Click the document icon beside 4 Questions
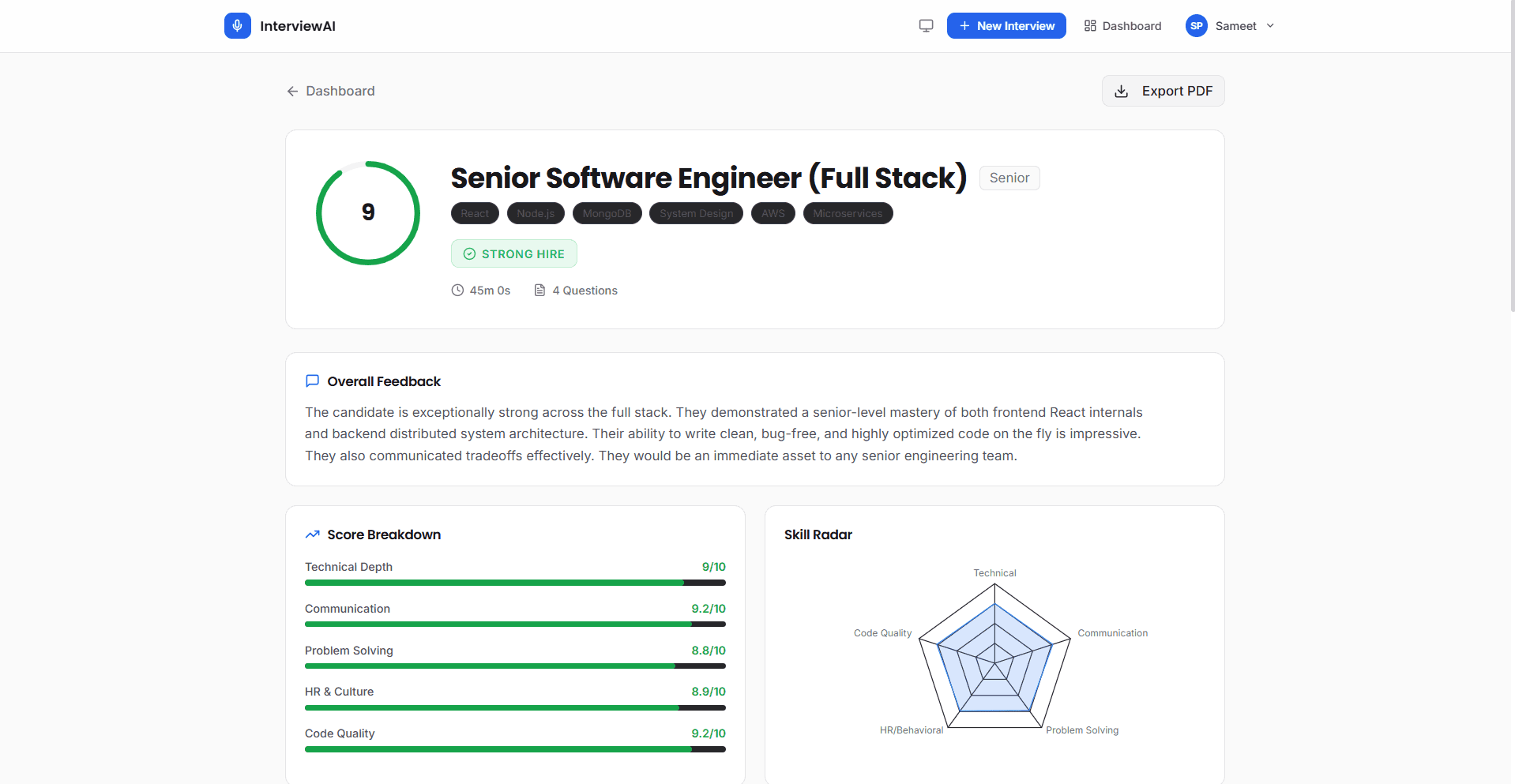Screen dimensions: 1515x784 [x=539, y=291]
